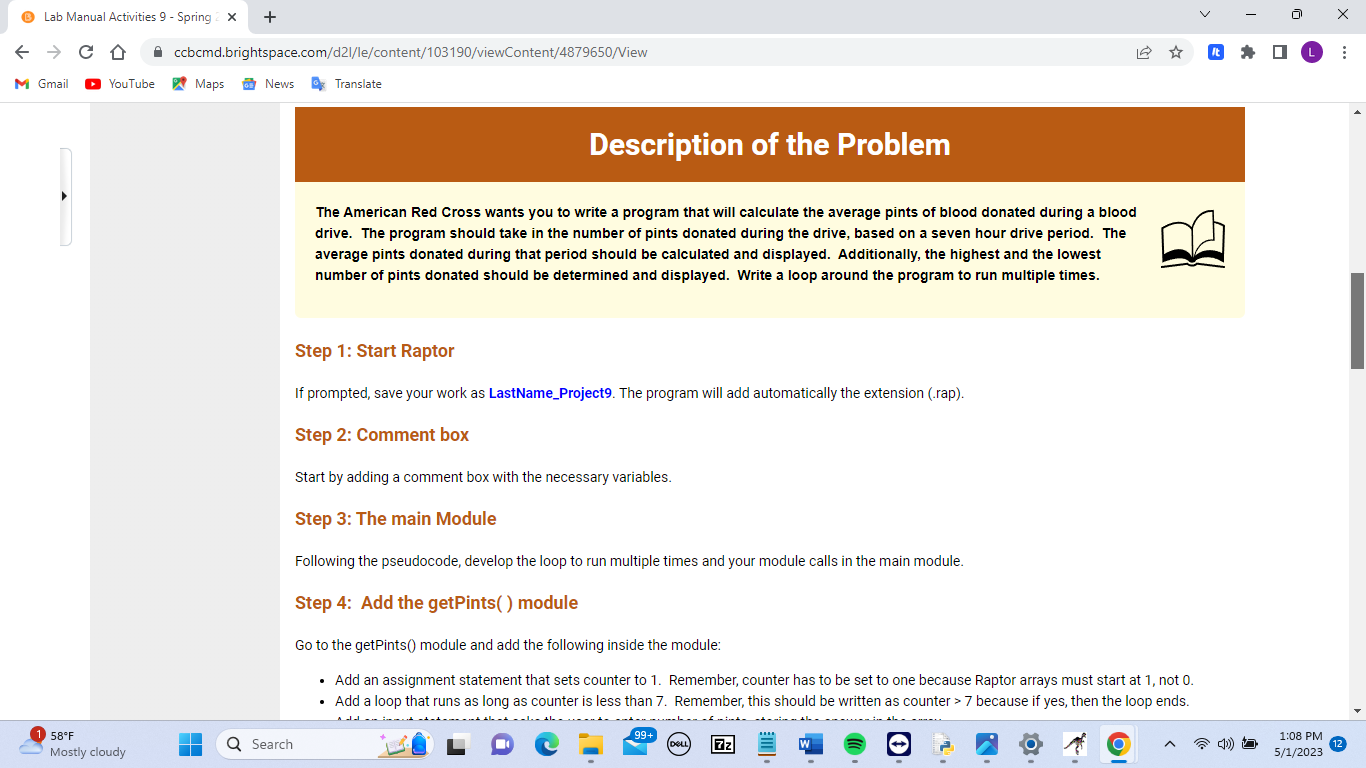Click the open book icon
This screenshot has height=768, width=1366.
(x=1193, y=239)
